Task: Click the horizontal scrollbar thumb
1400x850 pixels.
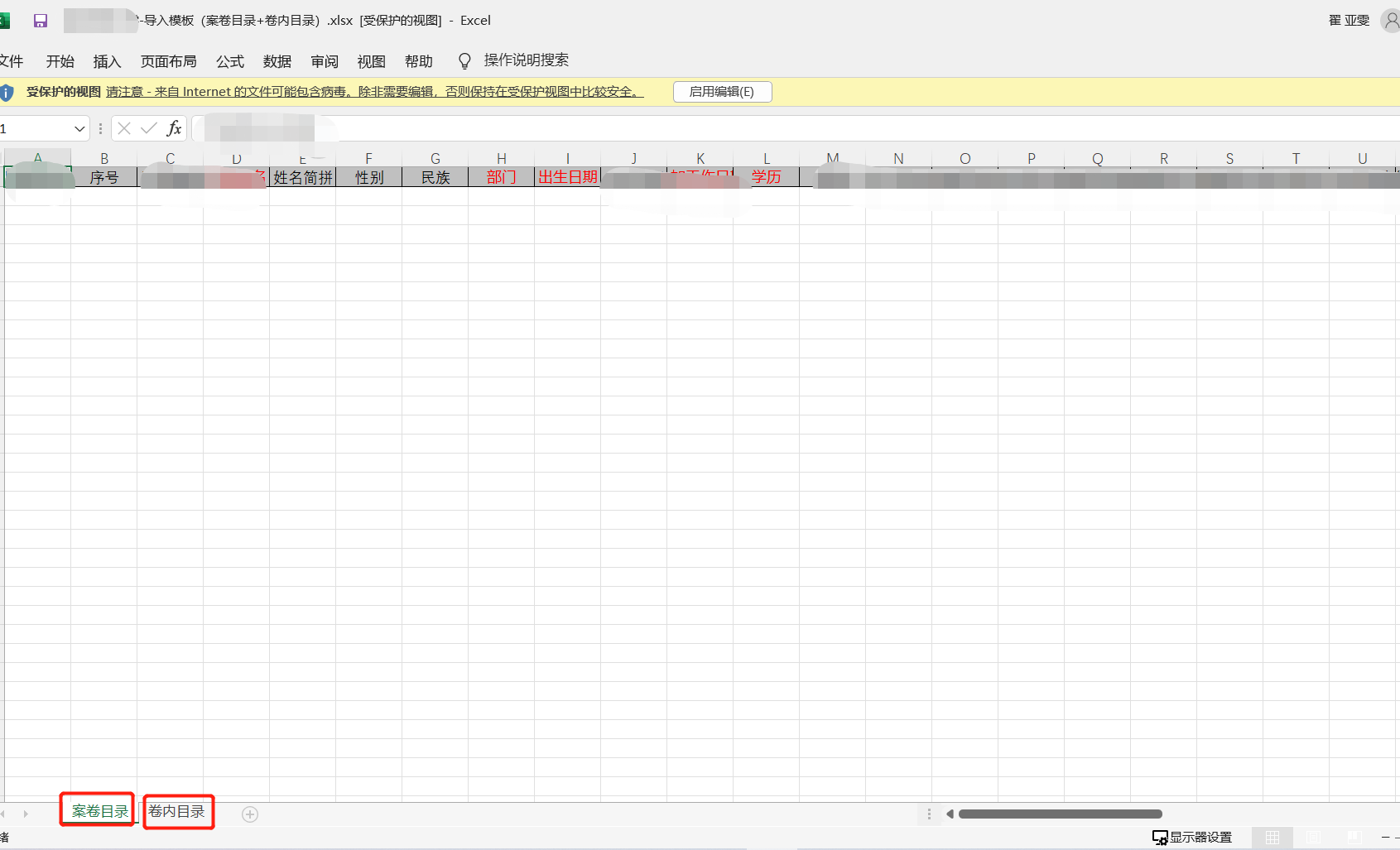Action: [x=1060, y=814]
